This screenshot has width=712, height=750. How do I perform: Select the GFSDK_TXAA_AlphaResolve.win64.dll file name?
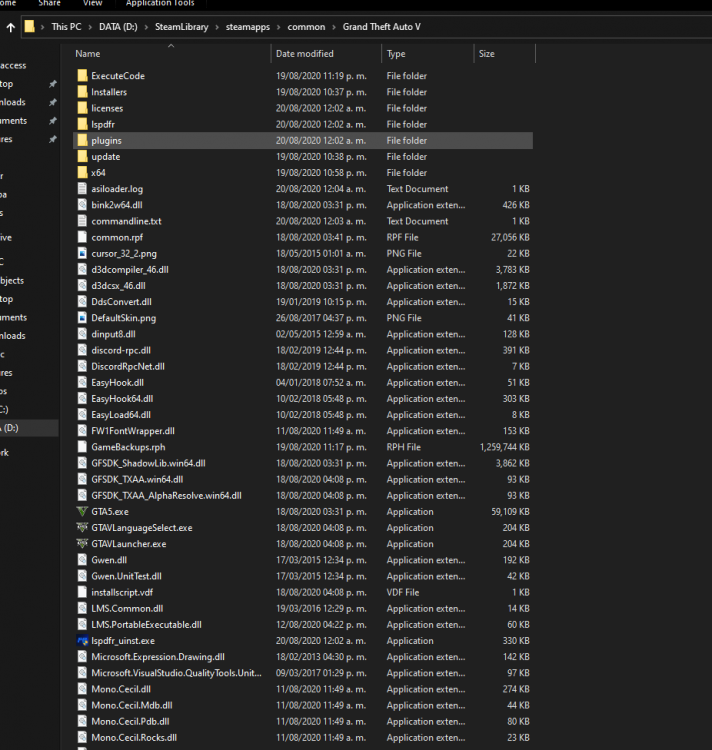166,496
